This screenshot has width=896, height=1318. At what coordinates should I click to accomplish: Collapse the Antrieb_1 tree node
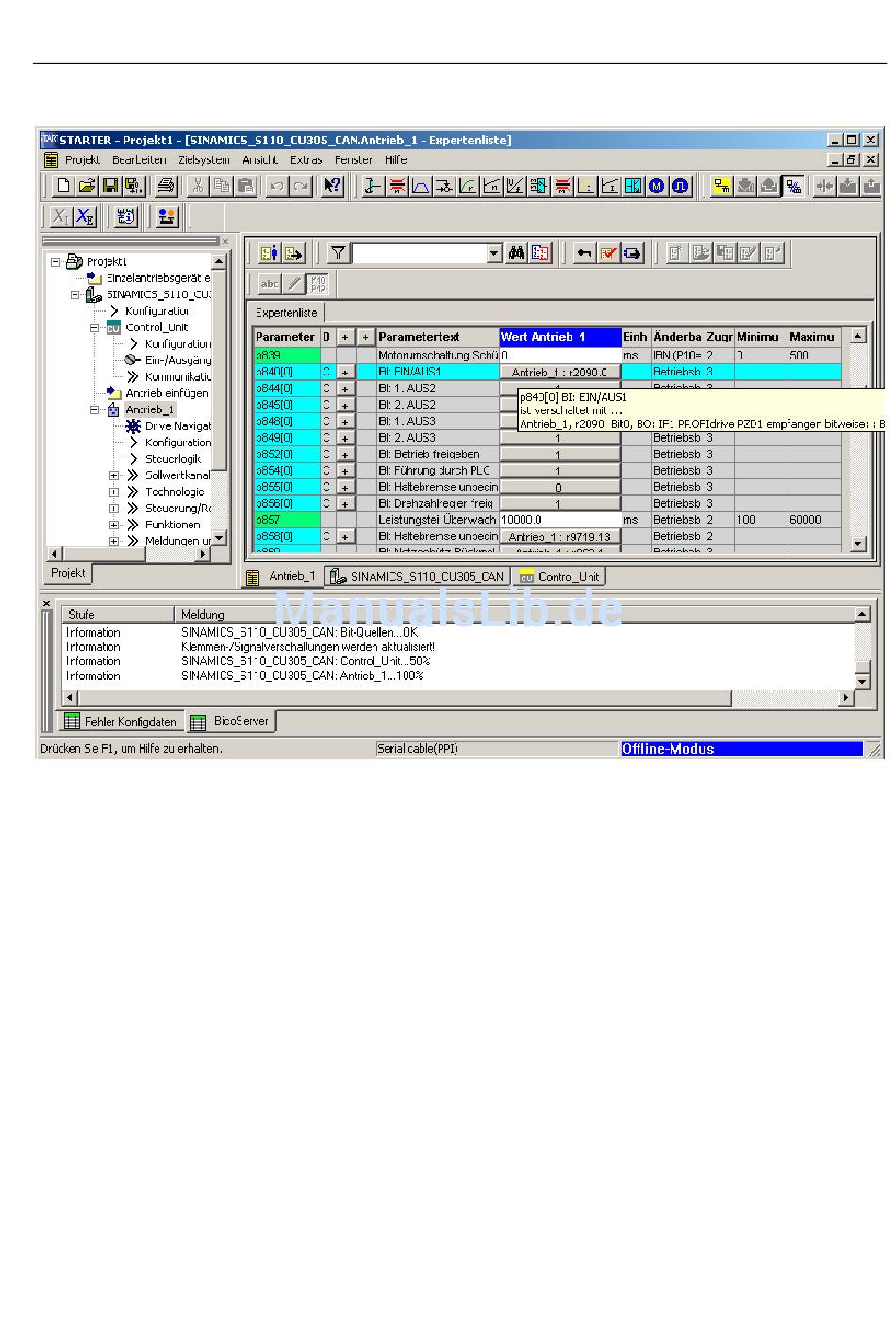click(x=94, y=409)
